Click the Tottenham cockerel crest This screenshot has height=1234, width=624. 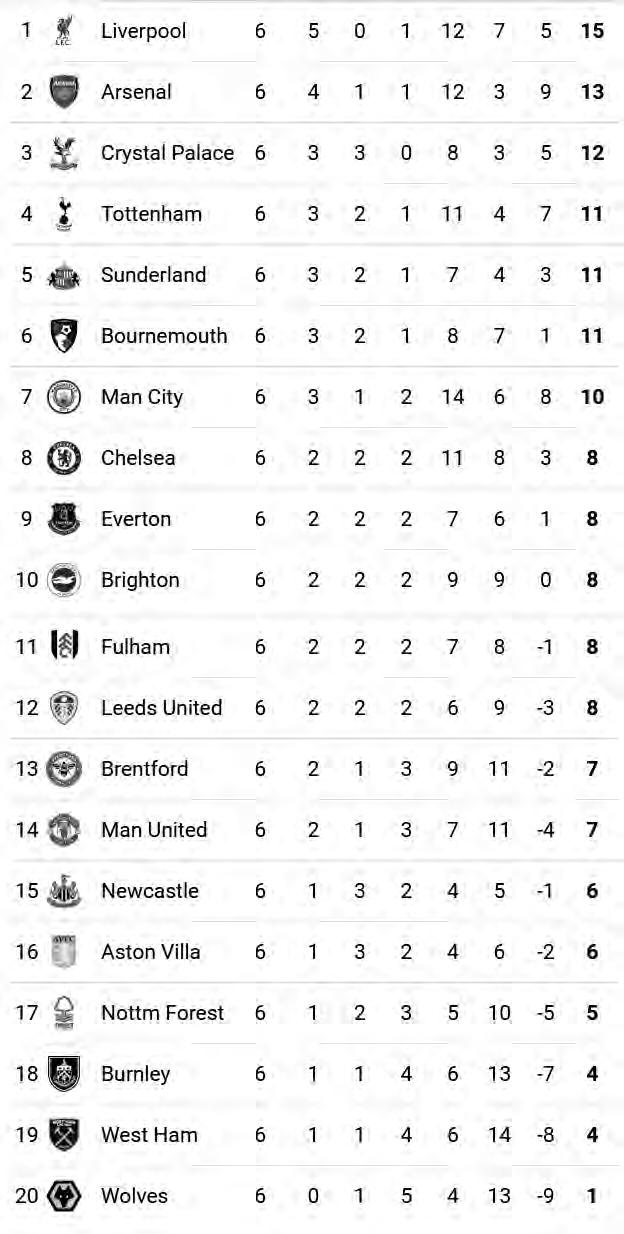pos(64,213)
